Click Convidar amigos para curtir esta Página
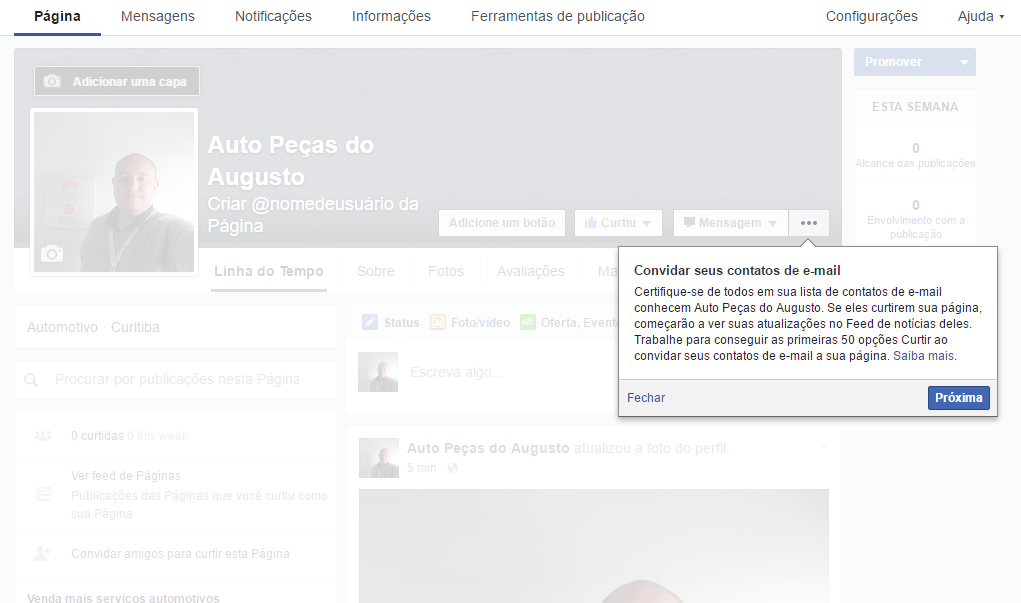Screen dimensions: 1021x603 [x=180, y=554]
